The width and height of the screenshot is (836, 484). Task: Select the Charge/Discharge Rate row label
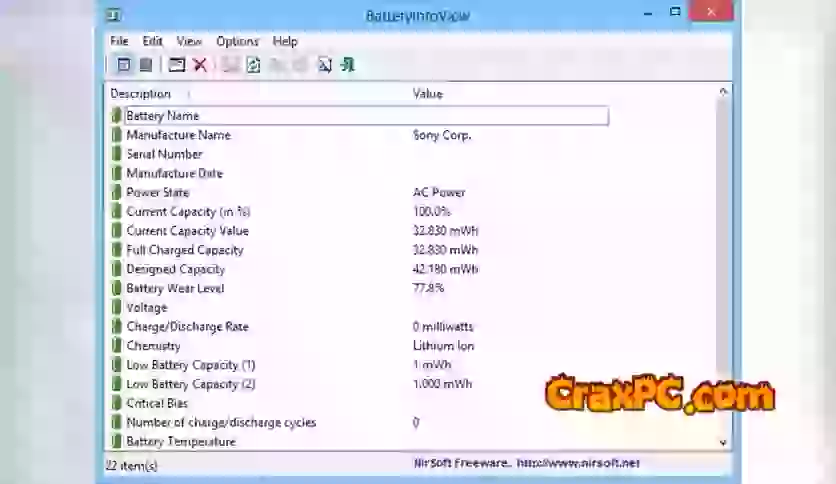point(188,327)
